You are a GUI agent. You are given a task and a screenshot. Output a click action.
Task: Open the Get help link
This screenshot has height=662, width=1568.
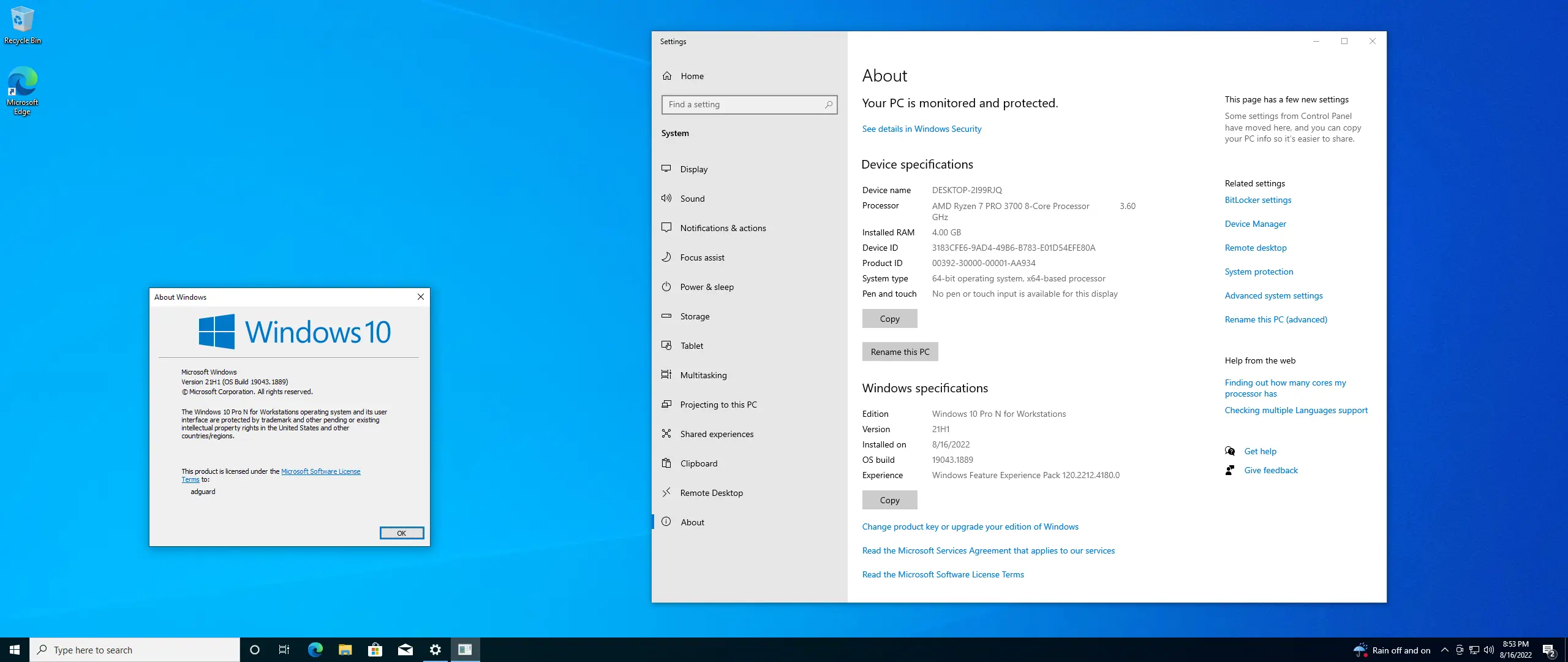pos(1260,451)
